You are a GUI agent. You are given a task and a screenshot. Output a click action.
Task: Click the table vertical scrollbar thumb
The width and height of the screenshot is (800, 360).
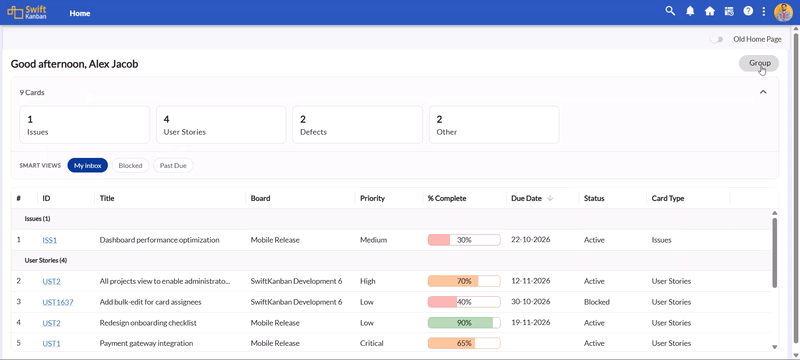pyautogui.click(x=774, y=252)
